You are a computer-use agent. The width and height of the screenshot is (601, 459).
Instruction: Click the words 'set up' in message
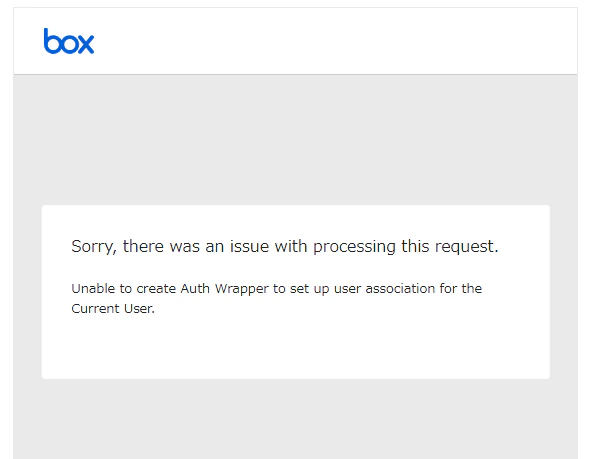pyautogui.click(x=309, y=289)
